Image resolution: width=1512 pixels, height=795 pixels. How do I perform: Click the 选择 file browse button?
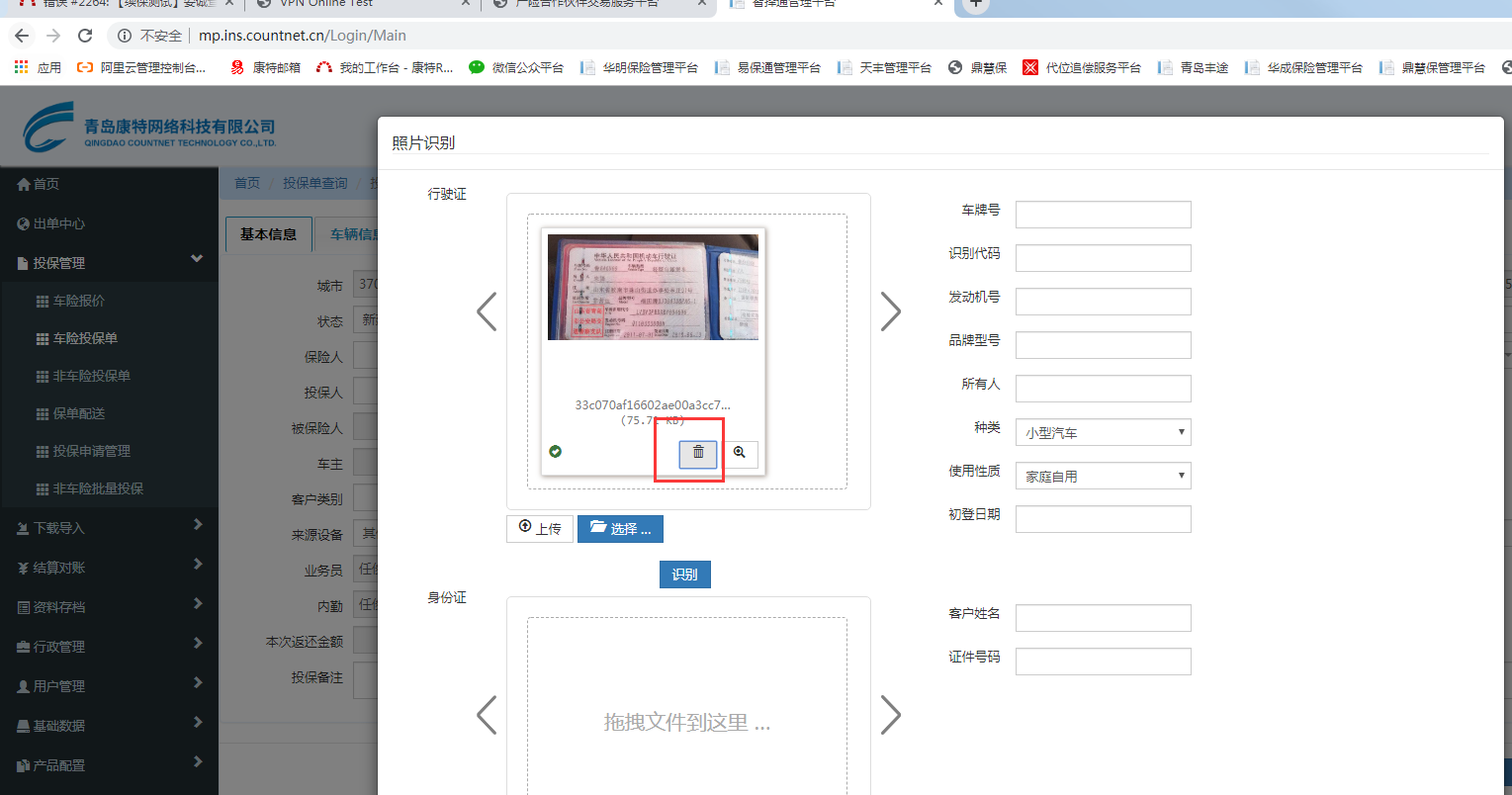point(620,529)
